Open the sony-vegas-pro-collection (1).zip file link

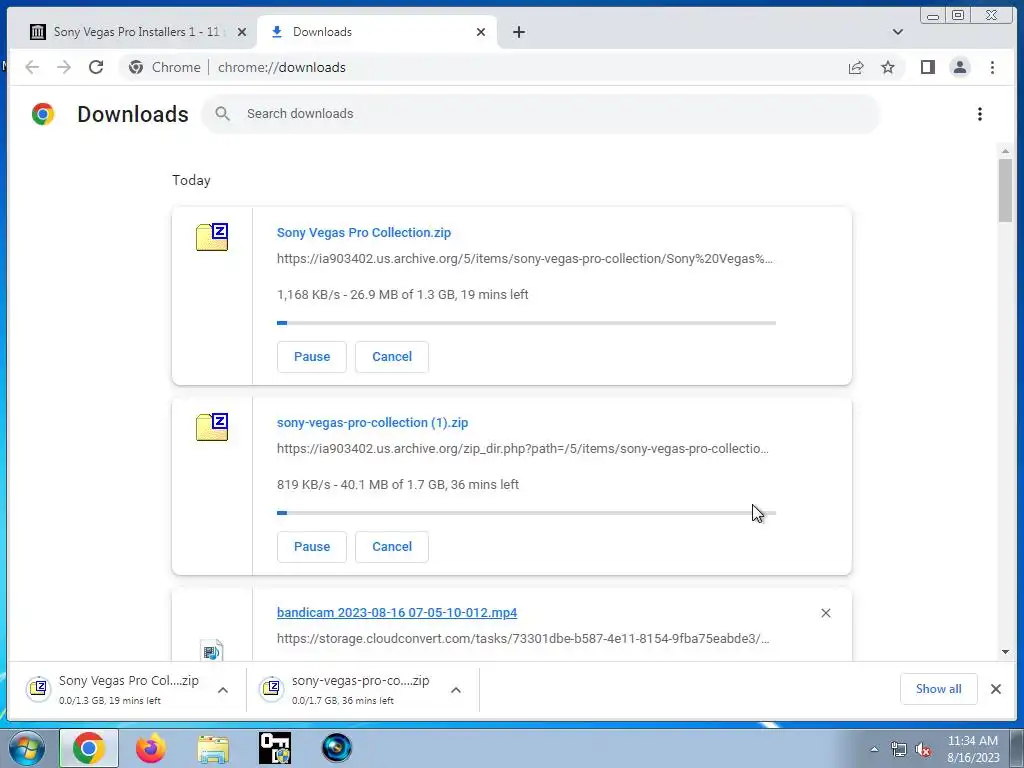372,423
